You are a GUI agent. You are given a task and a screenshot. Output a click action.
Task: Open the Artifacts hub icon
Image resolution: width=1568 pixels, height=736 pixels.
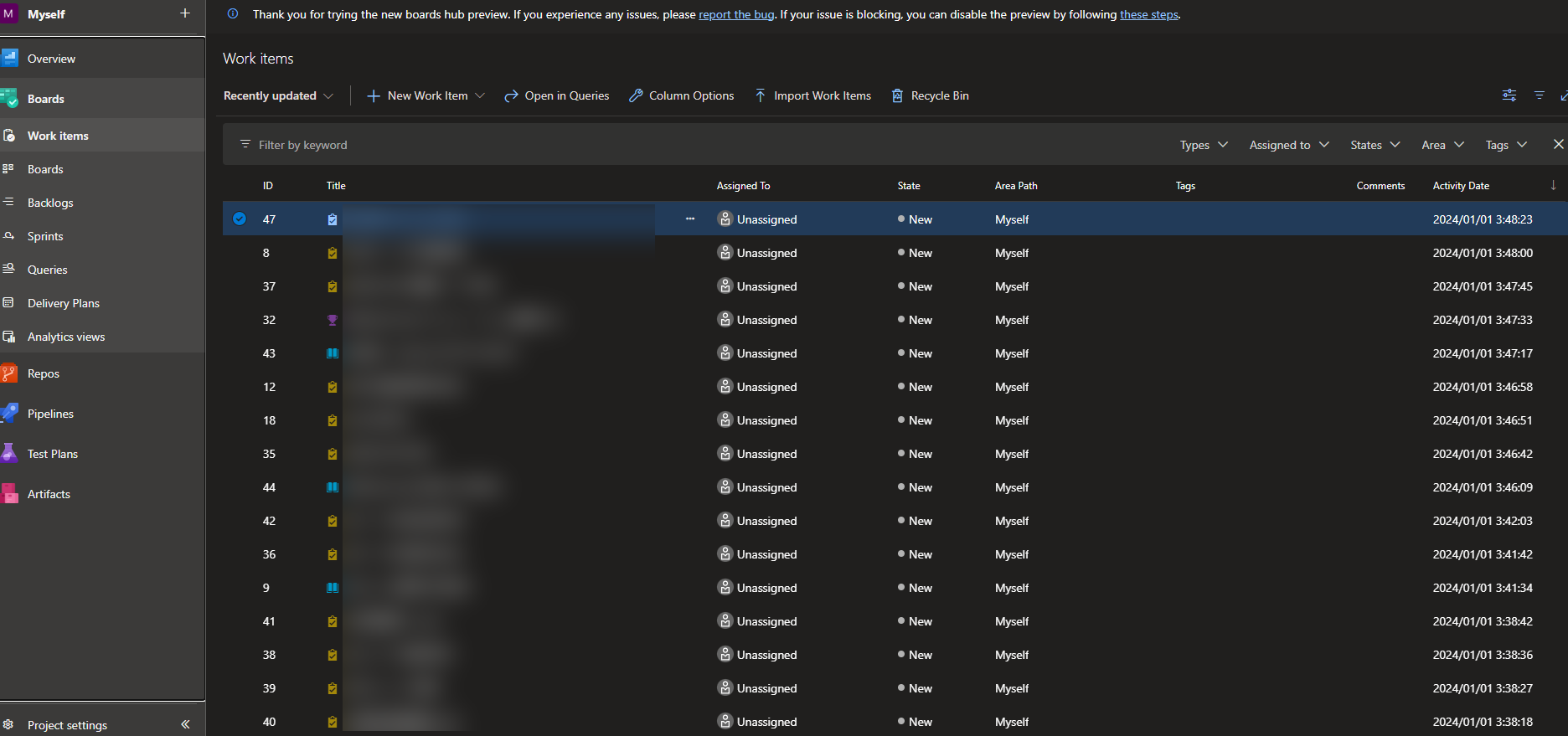(9, 493)
